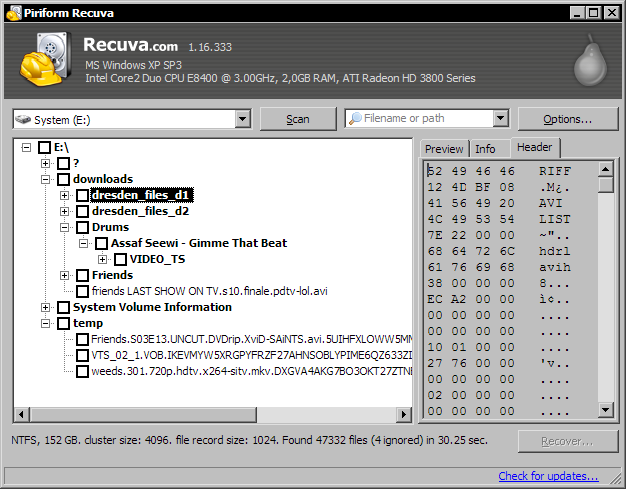The image size is (626, 489).
Task: Maximize the Piriform Recuva window
Action: coord(594,13)
